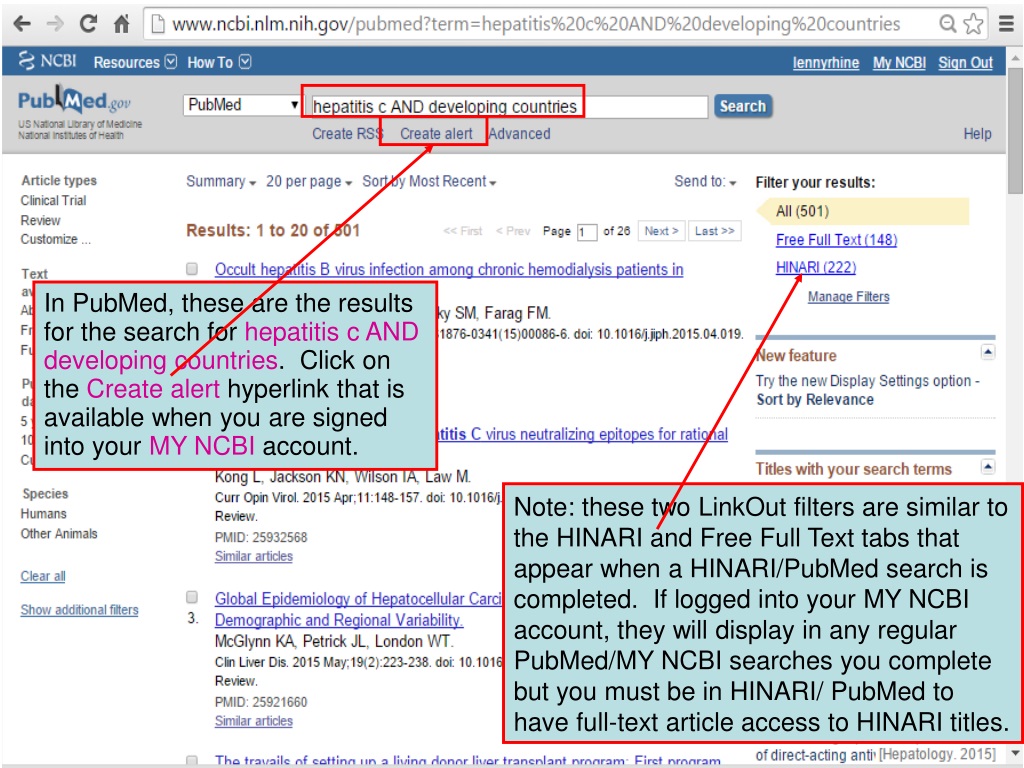Viewport: 1024px width, 768px height.
Task: Filter species to Other Animals
Action: pyautogui.click(x=59, y=534)
